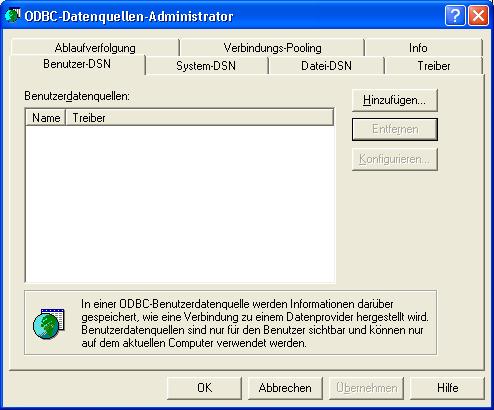Open the Verbindungs-Pooling tab

pyautogui.click(x=272, y=48)
